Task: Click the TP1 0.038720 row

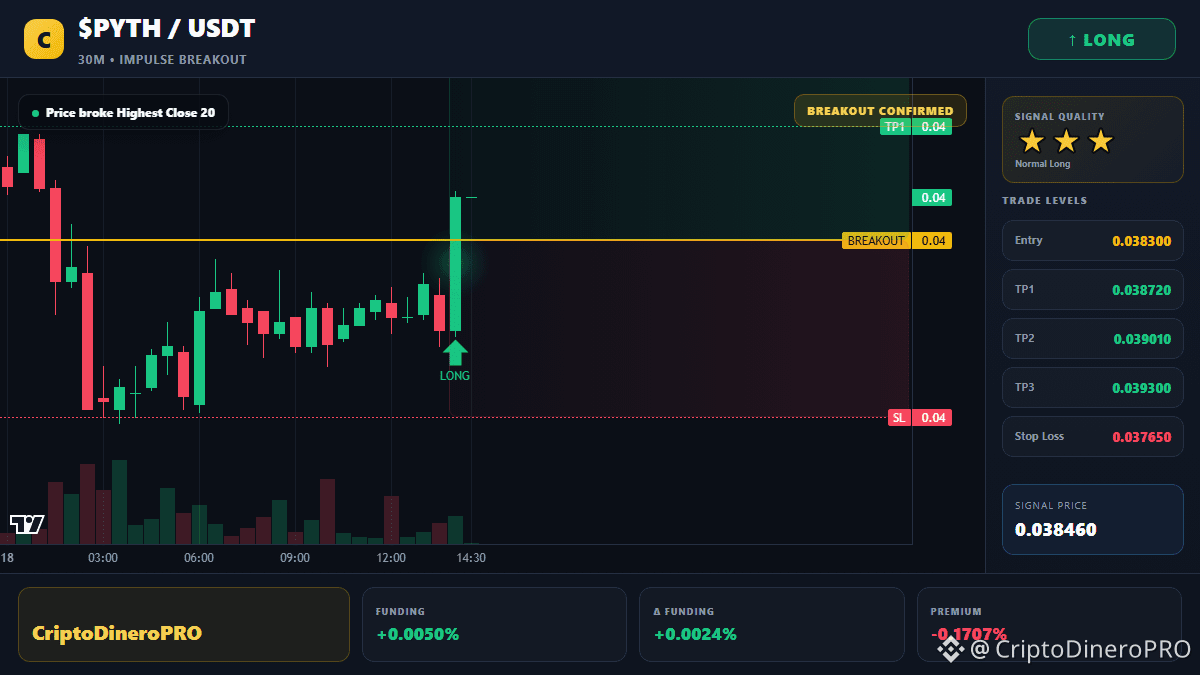Action: tap(1092, 290)
